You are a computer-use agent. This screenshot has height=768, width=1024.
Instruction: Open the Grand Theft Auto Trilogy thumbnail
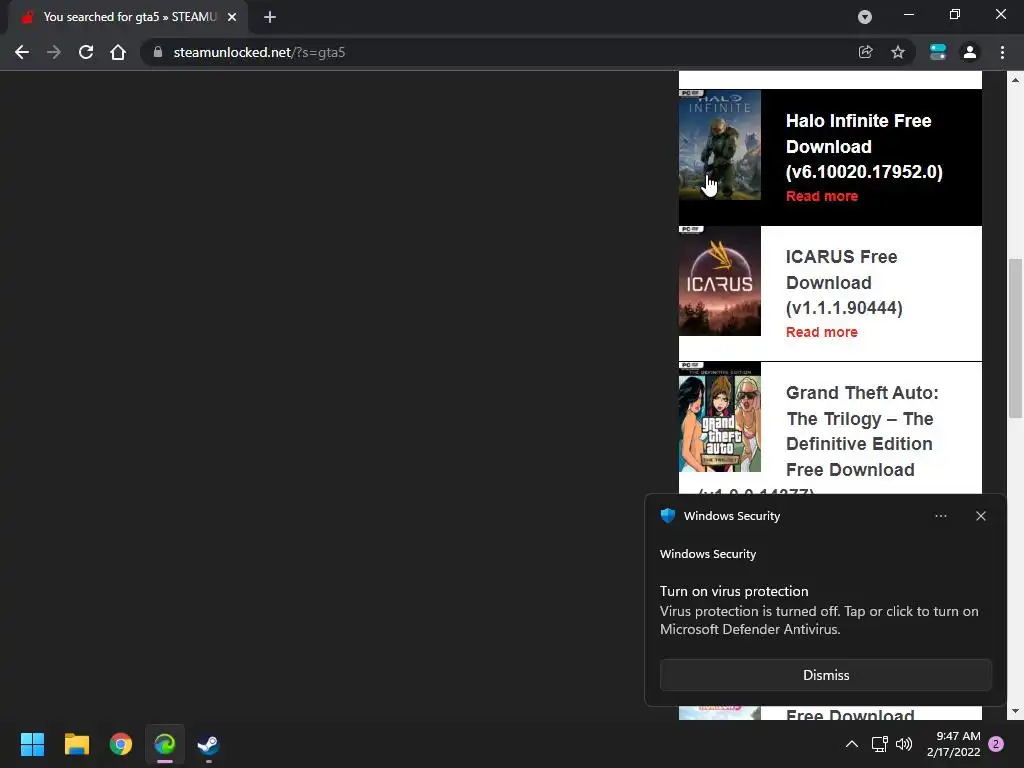720,417
